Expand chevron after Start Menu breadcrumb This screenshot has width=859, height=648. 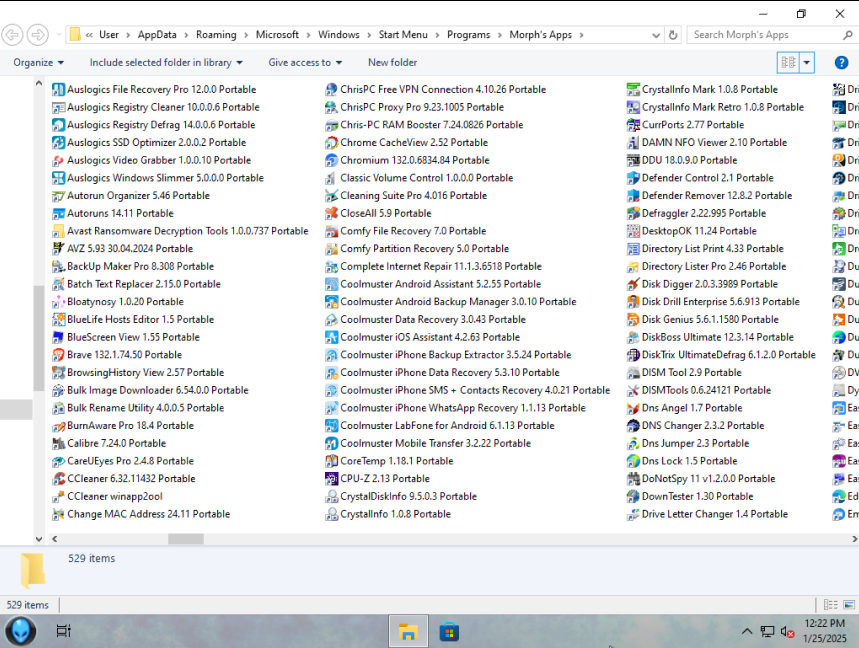tap(437, 35)
